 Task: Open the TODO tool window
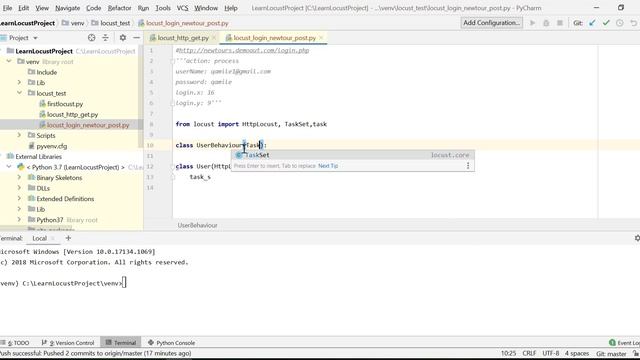16,343
